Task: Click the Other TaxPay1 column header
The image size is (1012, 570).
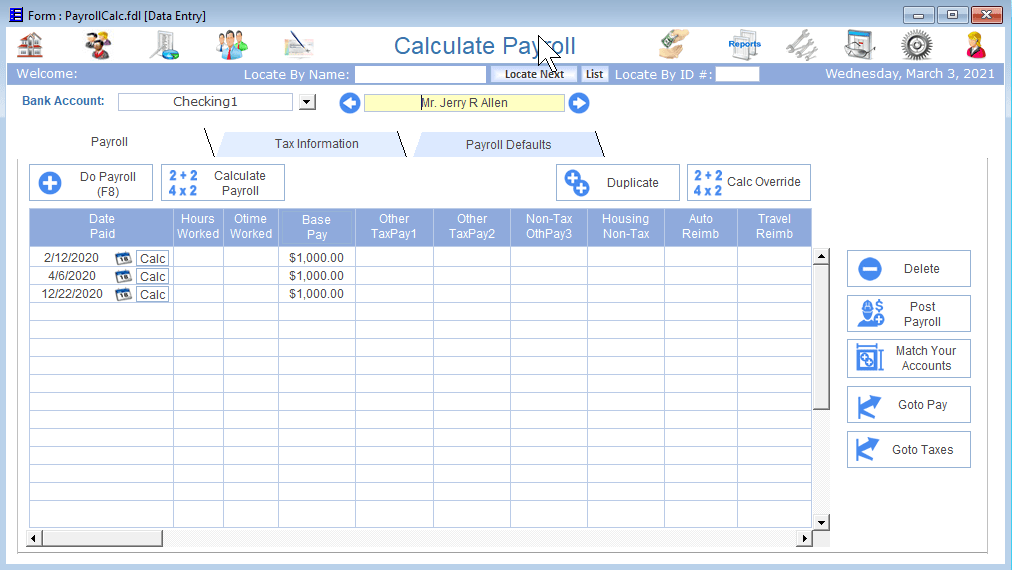Action: (394, 227)
